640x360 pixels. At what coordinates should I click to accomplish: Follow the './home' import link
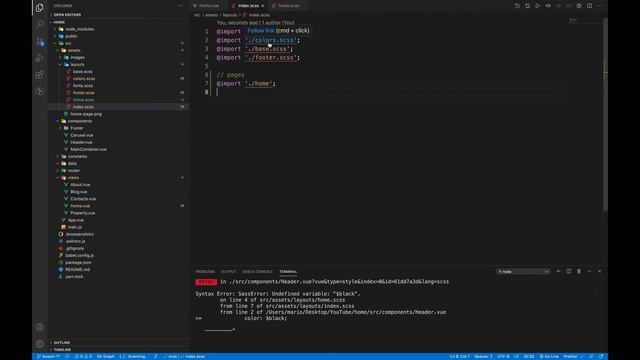259,84
